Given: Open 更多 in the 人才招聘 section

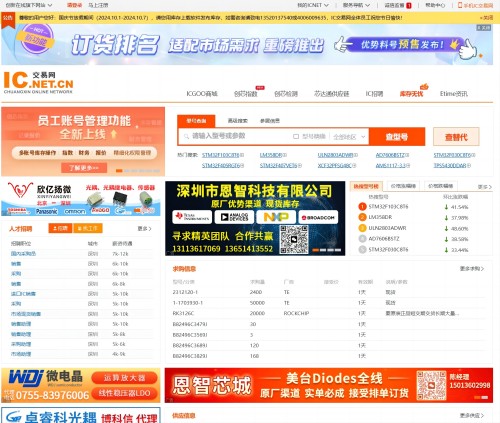Looking at the screenshot, I should [x=145, y=229].
